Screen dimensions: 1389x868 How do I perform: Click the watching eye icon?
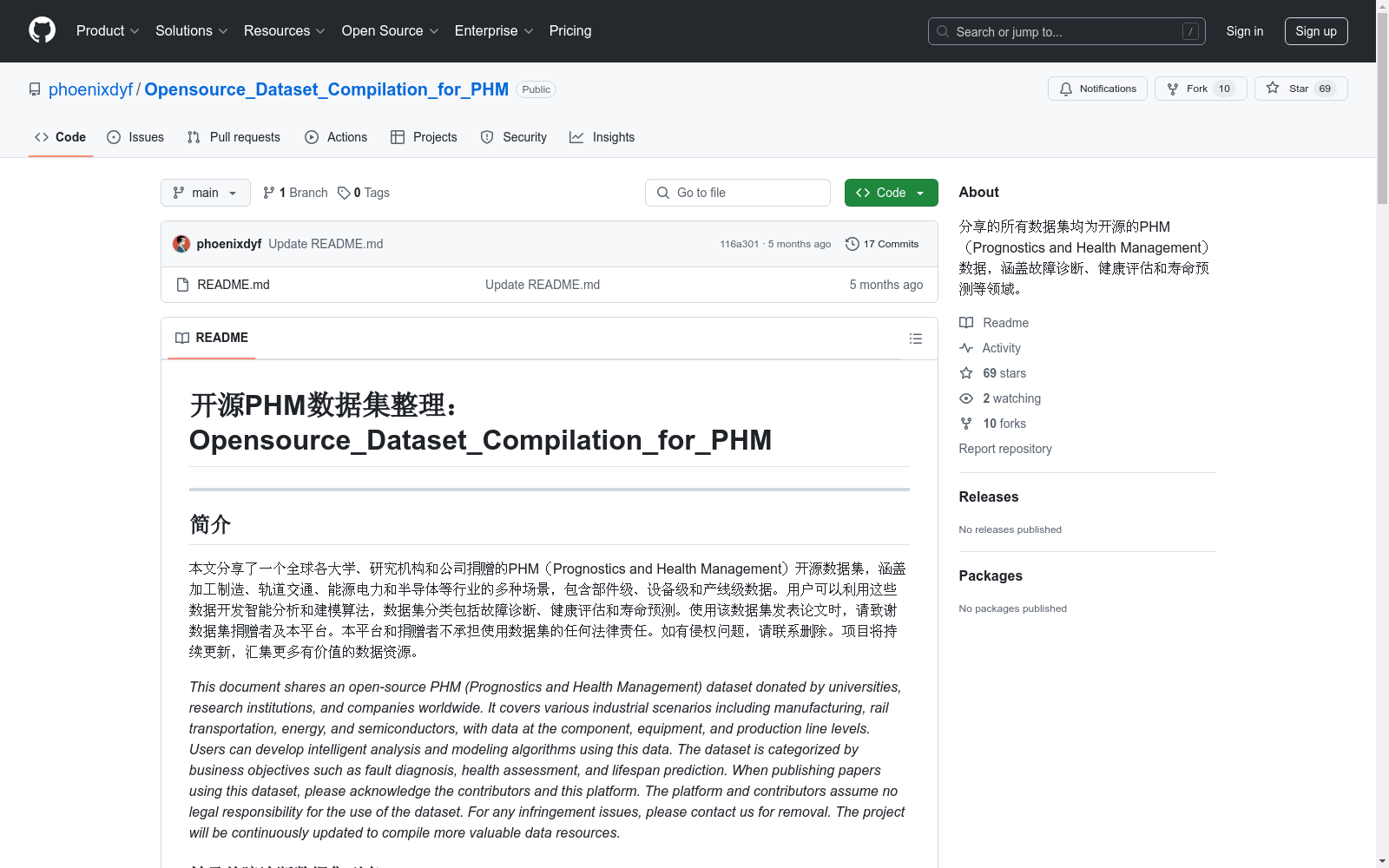(966, 398)
